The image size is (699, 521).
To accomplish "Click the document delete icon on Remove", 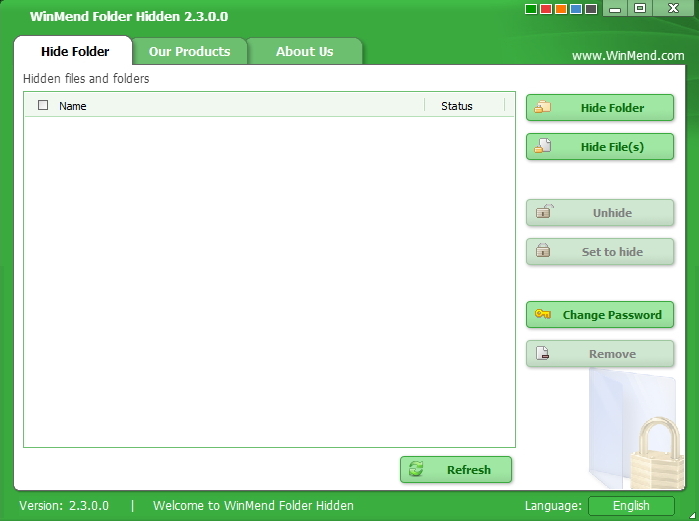I will 542,353.
